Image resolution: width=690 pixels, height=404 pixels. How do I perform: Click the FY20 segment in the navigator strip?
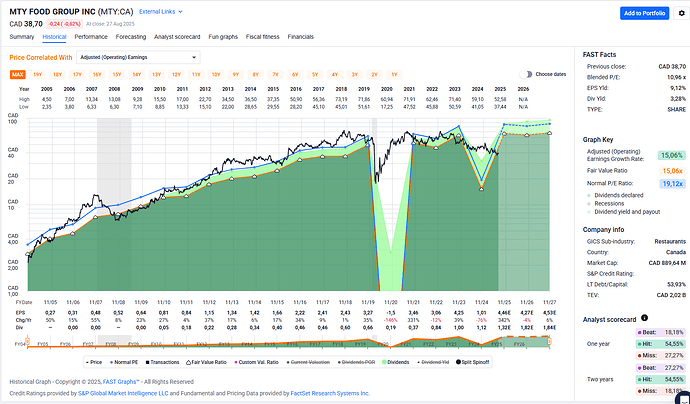382,344
